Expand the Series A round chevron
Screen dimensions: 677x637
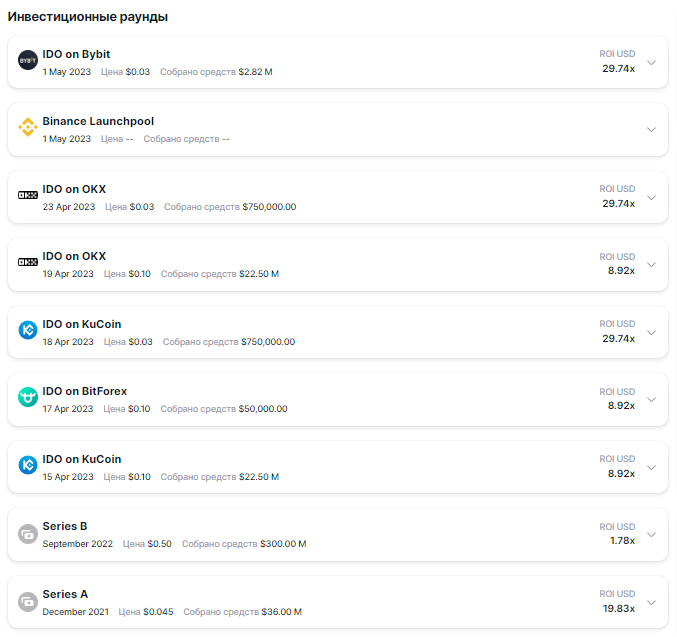(651, 602)
